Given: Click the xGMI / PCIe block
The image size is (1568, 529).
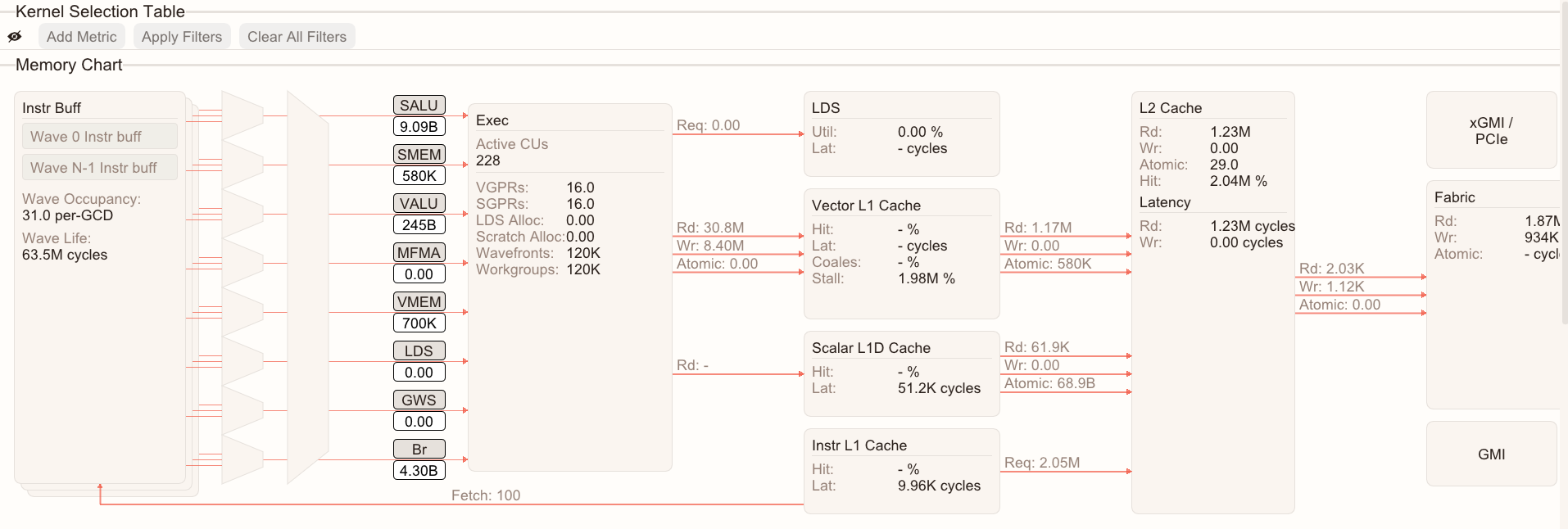Looking at the screenshot, I should click(1490, 131).
